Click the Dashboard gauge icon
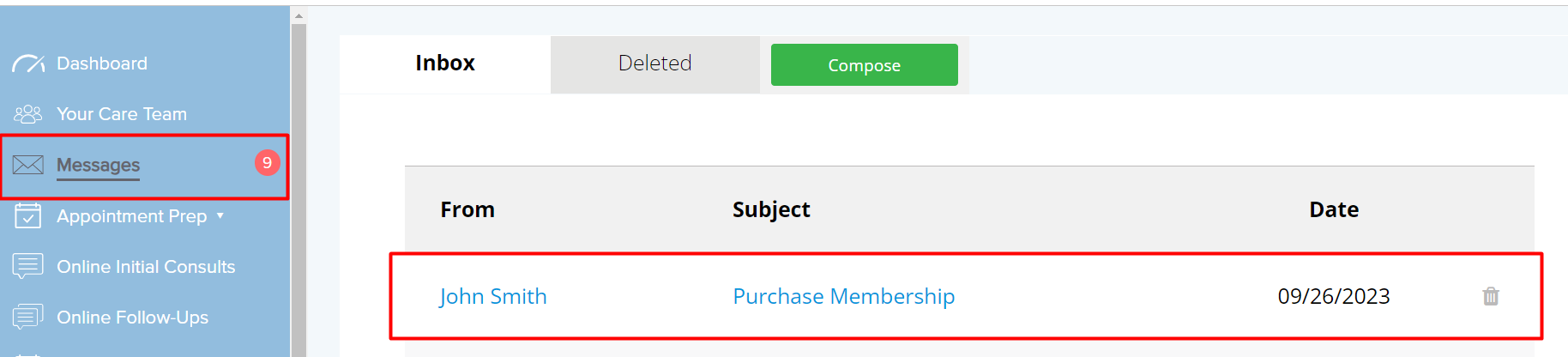This screenshot has width=1568, height=357. pos(28,64)
